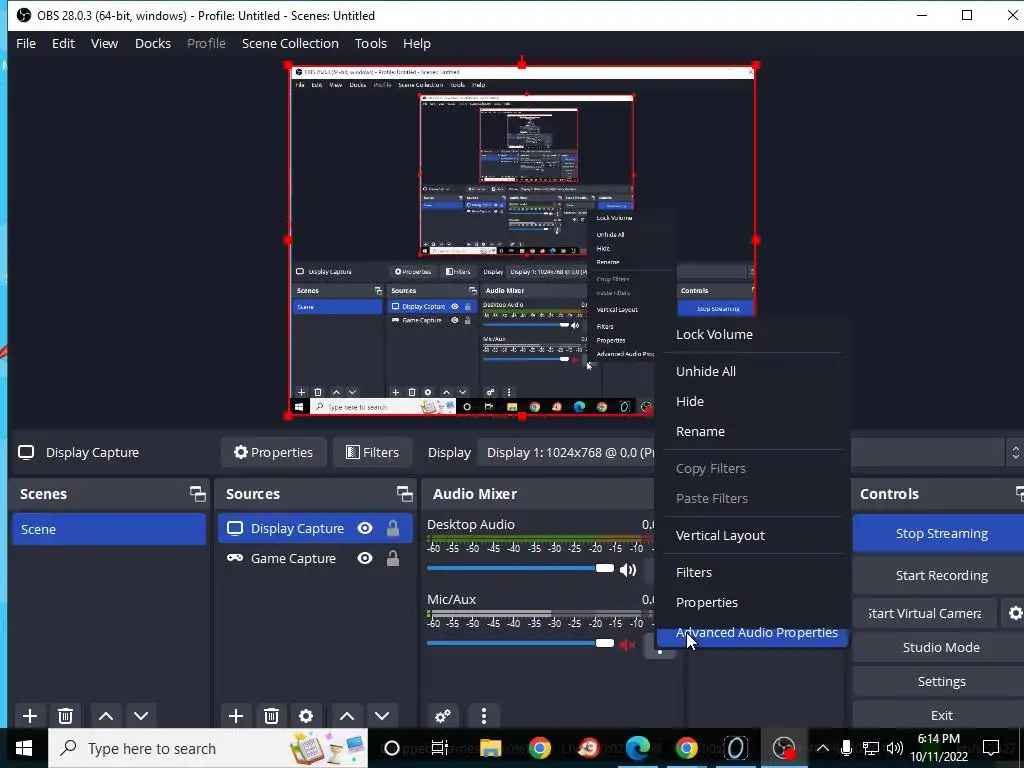Open Audio Mixer three-dot menu

[483, 716]
